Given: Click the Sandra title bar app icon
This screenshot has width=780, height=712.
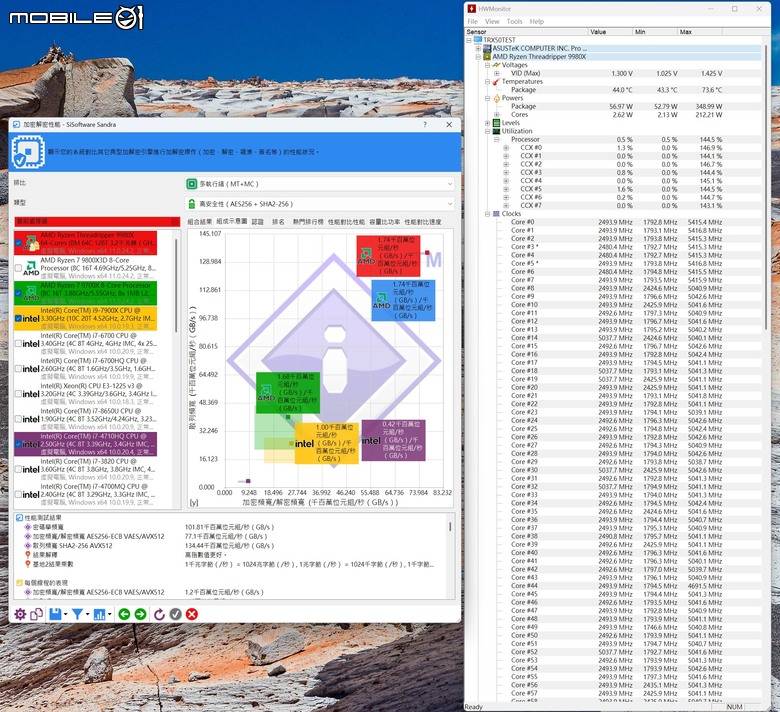Looking at the screenshot, I should click(16, 124).
